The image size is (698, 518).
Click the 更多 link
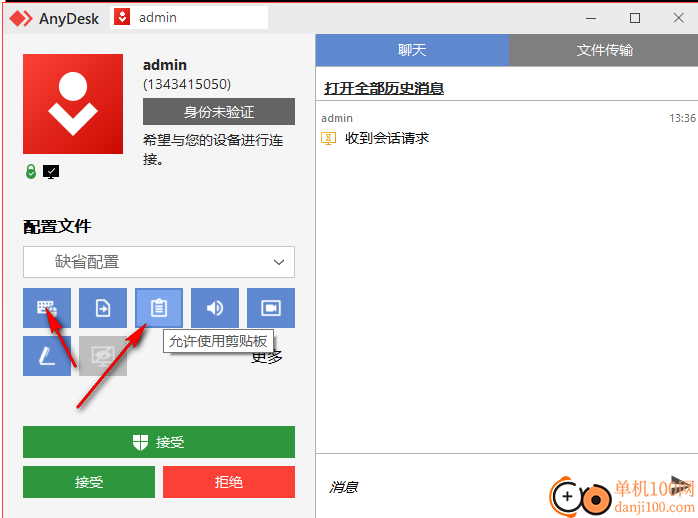(x=267, y=356)
